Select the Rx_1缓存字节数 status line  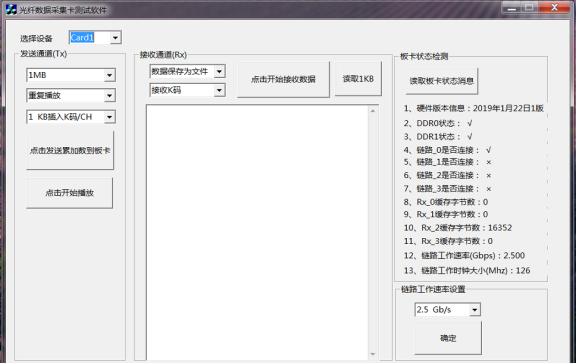(x=446, y=214)
